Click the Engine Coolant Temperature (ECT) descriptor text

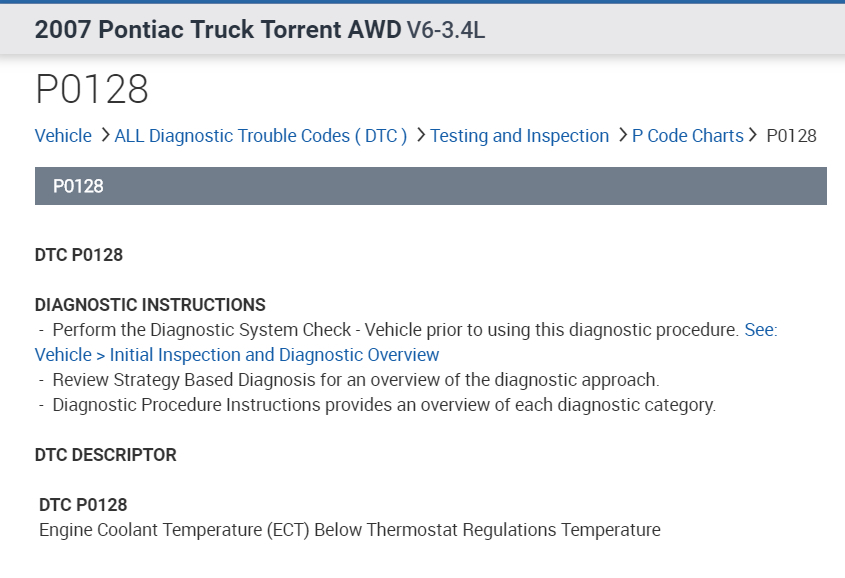tap(350, 530)
